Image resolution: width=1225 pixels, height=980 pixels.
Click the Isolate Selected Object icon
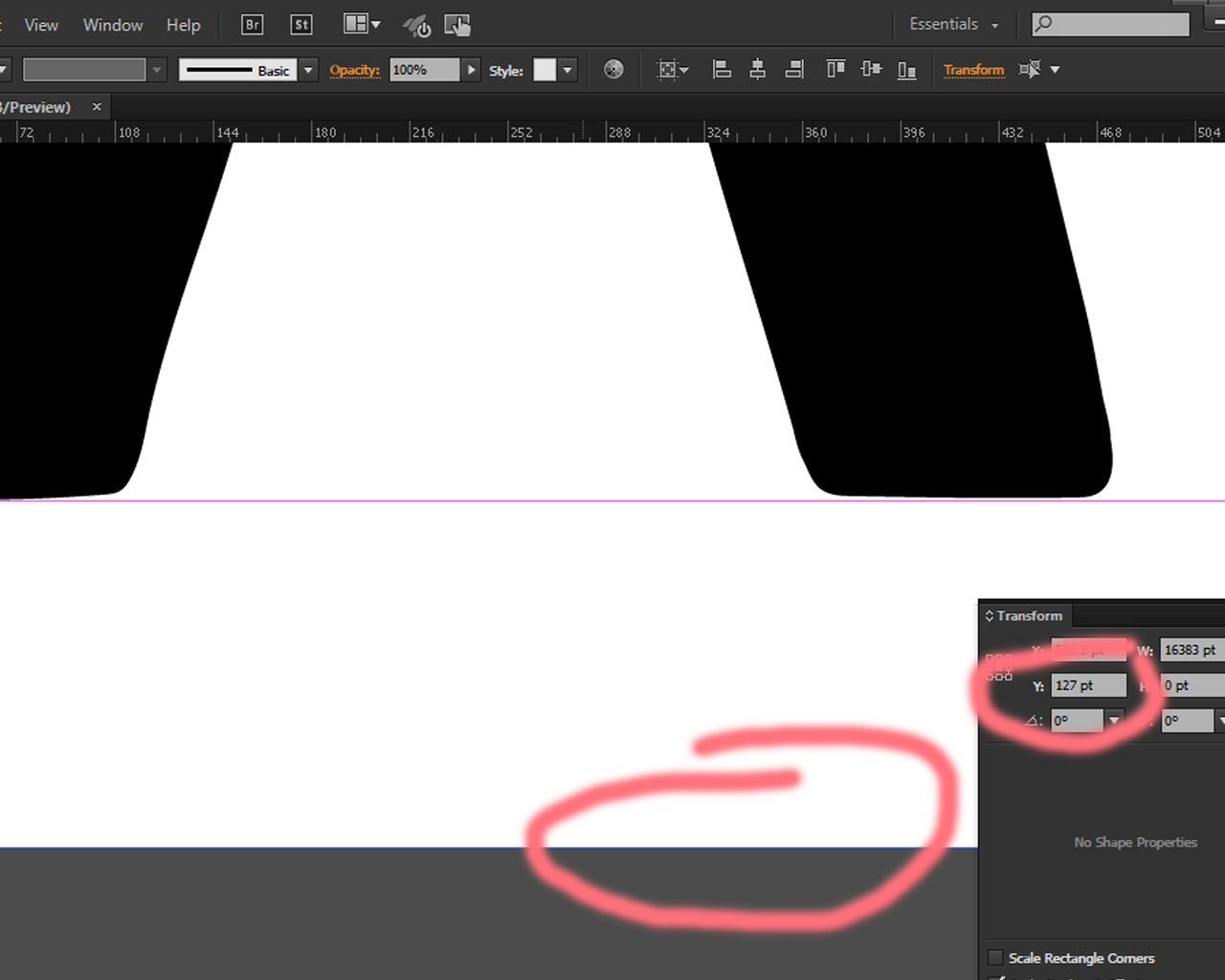(1030, 69)
